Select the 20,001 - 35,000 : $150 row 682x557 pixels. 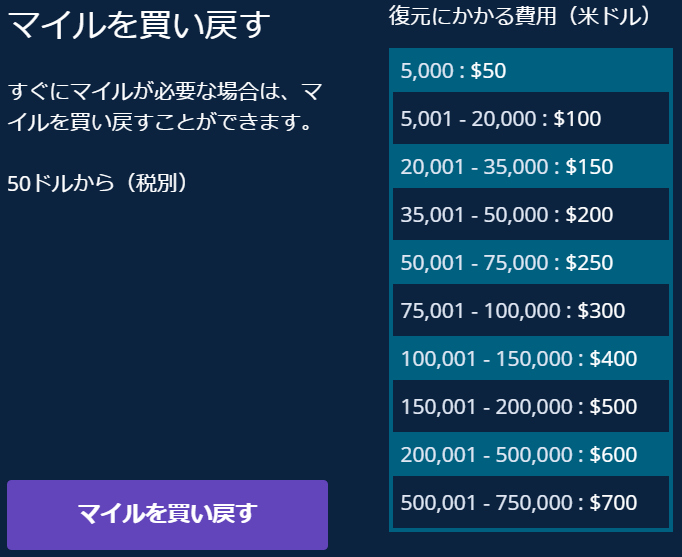(506, 167)
